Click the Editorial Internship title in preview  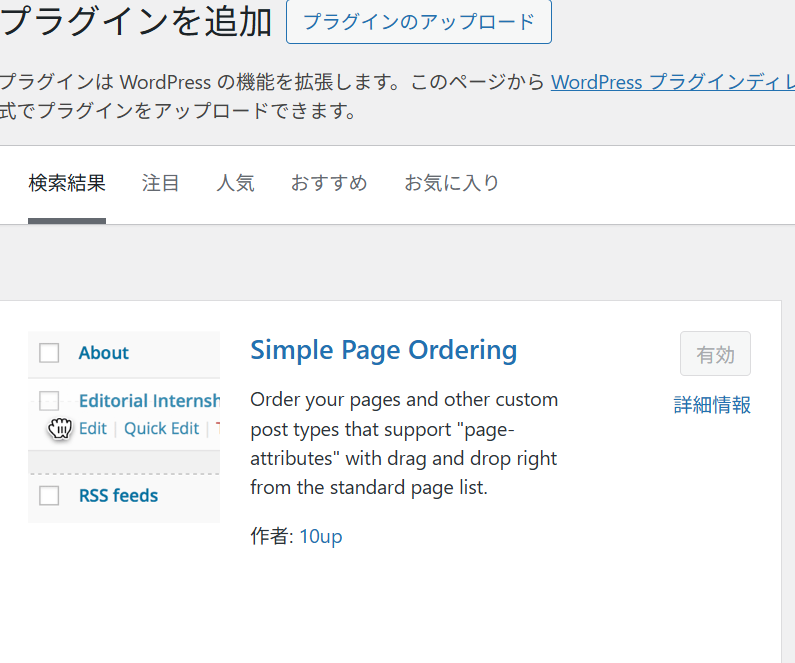(x=148, y=401)
